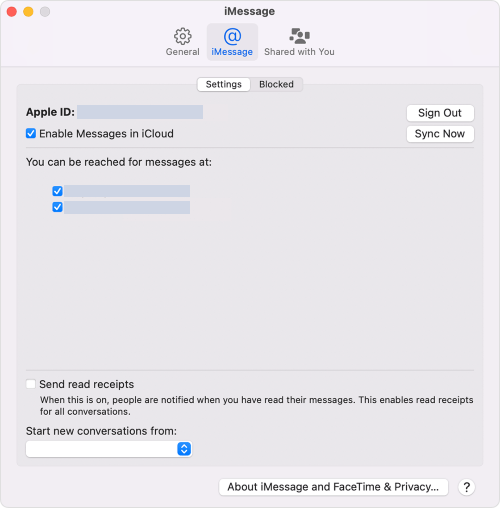The image size is (500, 508).
Task: Uncheck the second reachable address checkbox
Action: 57,207
